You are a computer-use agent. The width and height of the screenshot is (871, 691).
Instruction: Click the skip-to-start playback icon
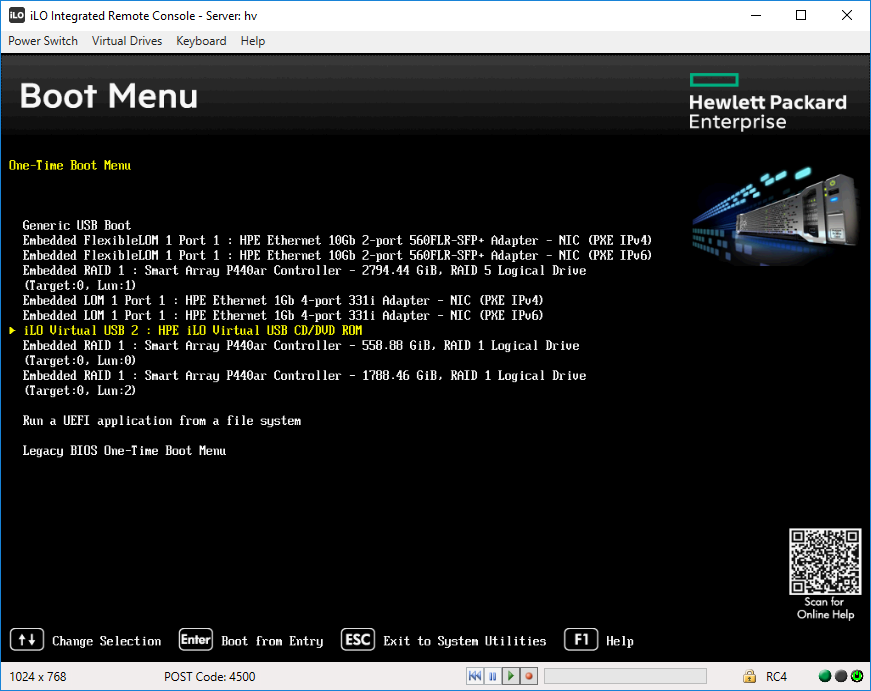[x=475, y=676]
